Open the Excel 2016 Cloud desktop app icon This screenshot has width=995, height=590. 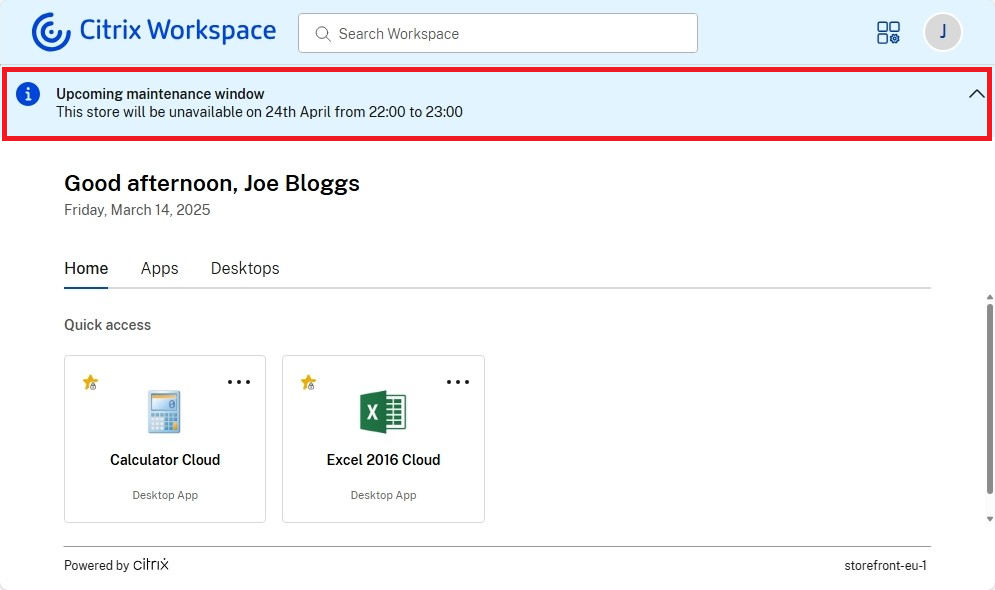point(383,411)
